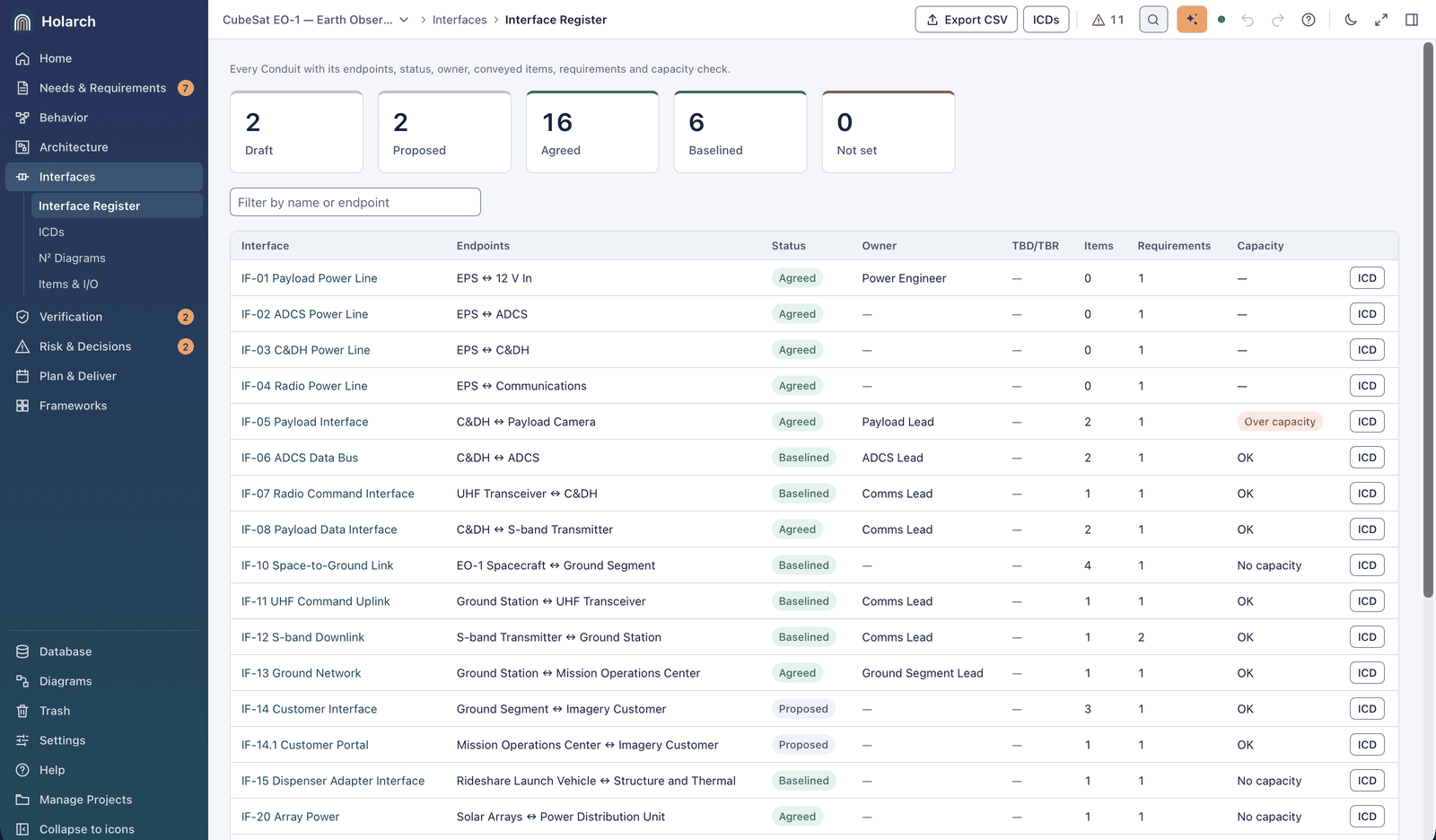Click the Holarch logo icon
The height and width of the screenshot is (840, 1436).
(23, 22)
